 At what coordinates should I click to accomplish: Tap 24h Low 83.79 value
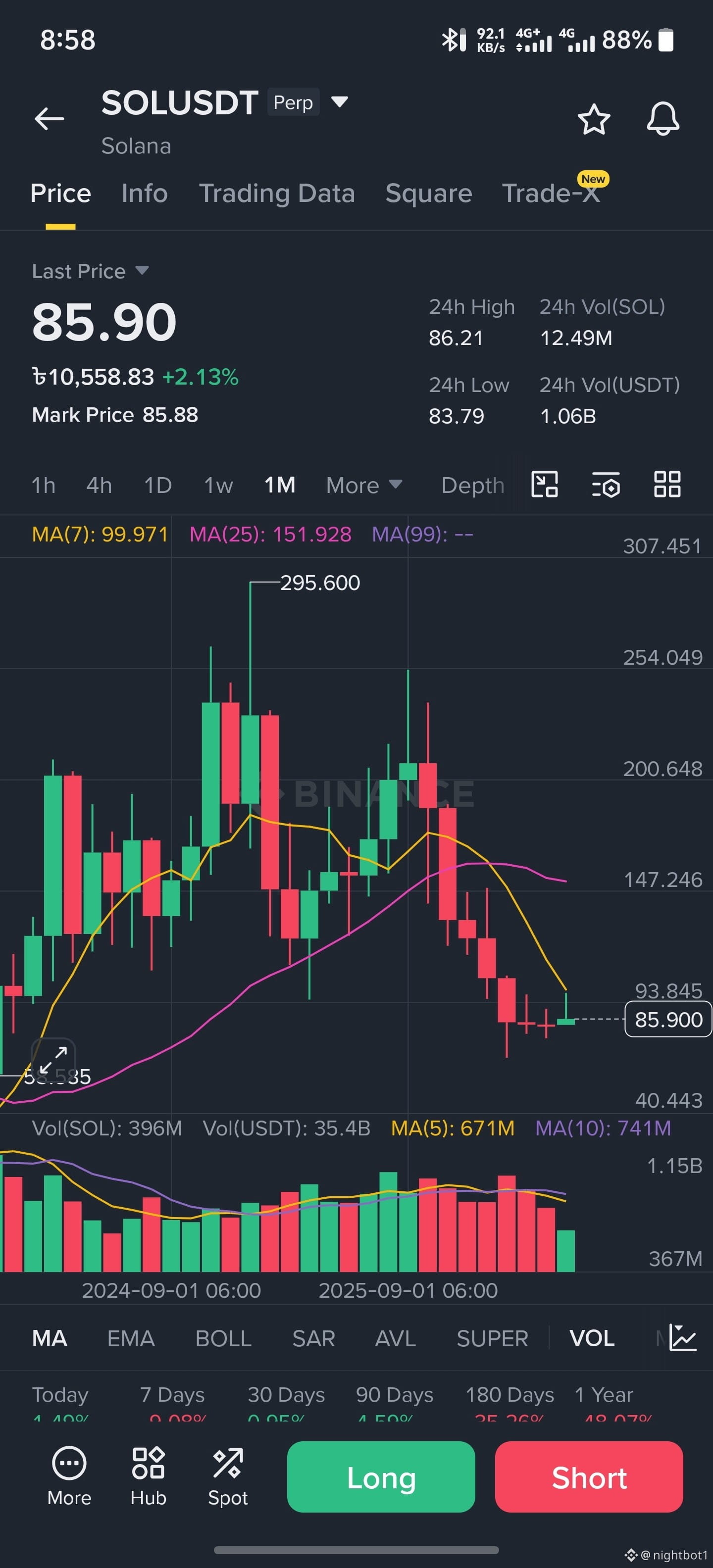click(x=456, y=416)
